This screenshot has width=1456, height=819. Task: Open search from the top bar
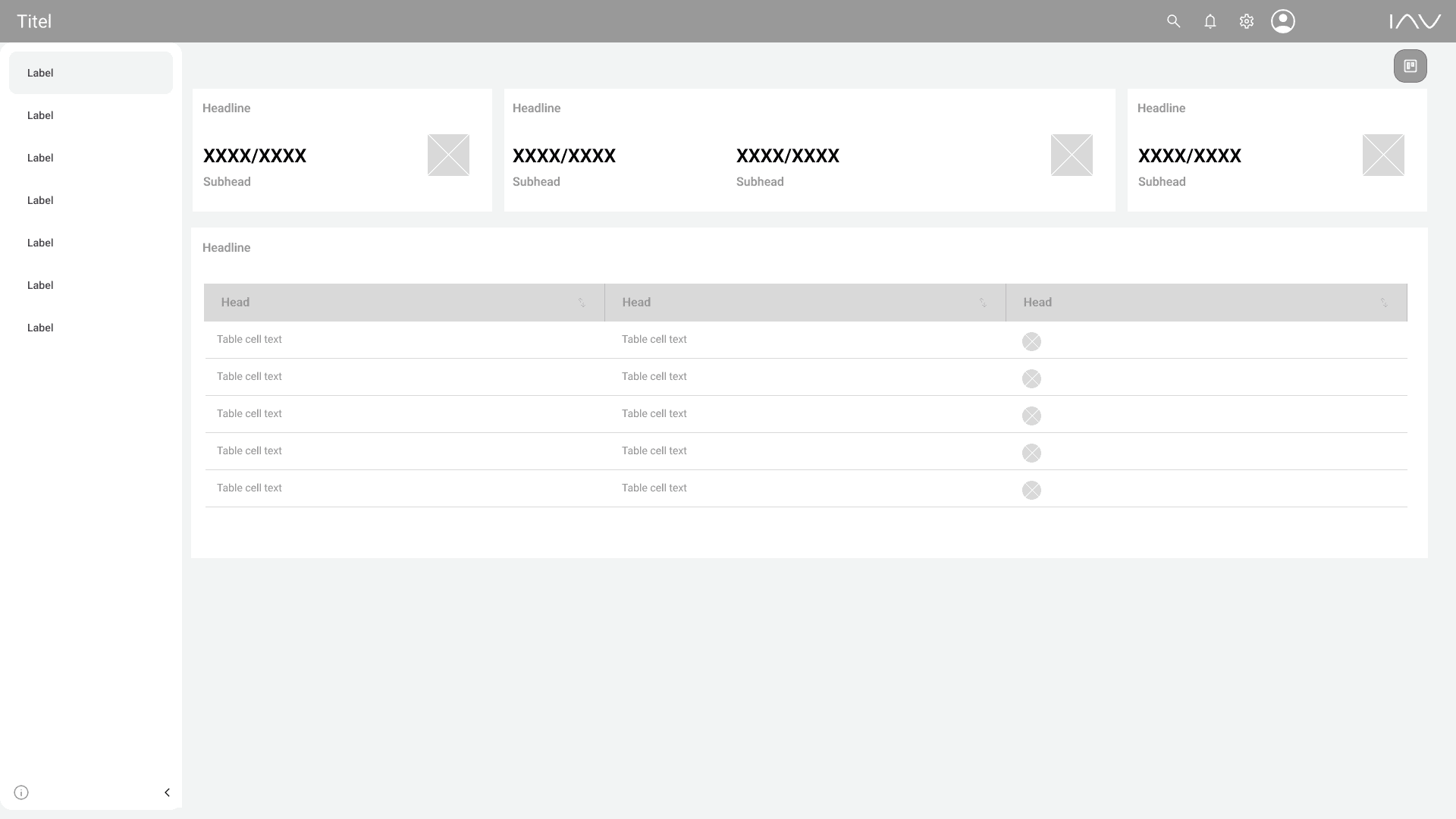pos(1173,21)
